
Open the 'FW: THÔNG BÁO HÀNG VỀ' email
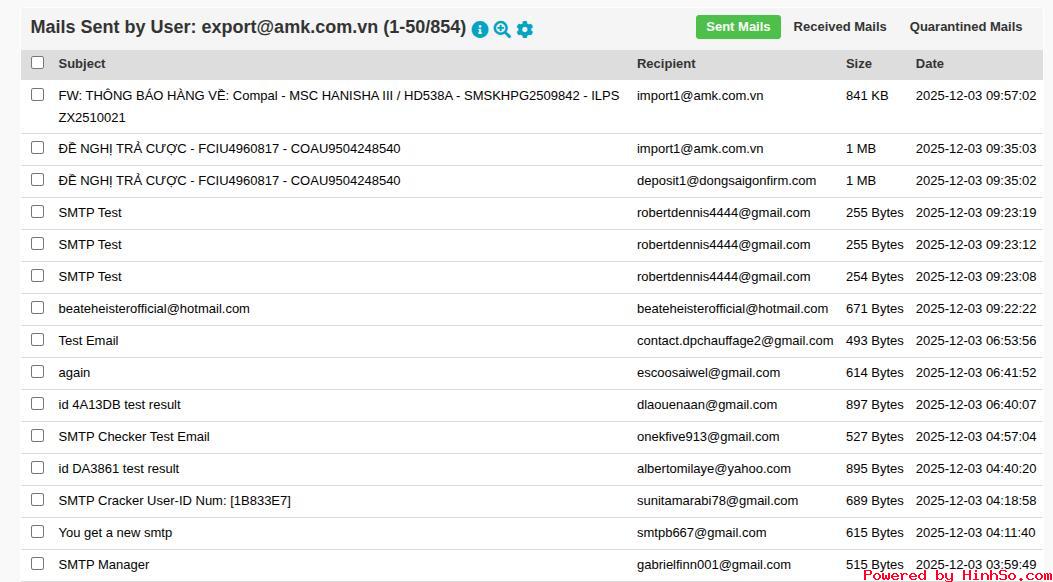coord(338,96)
